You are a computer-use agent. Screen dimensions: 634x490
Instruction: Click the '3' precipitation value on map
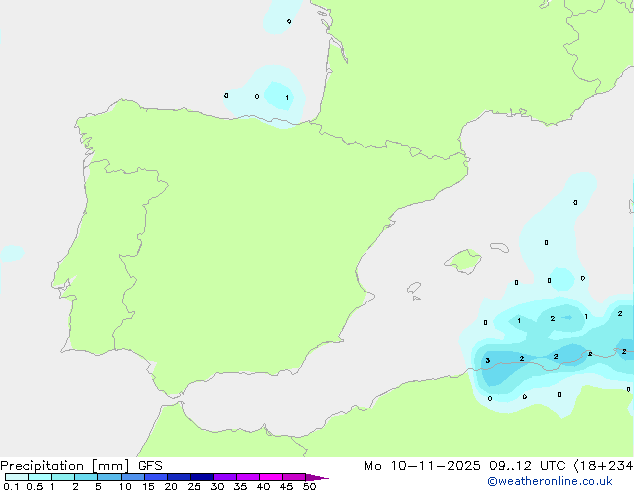click(488, 361)
